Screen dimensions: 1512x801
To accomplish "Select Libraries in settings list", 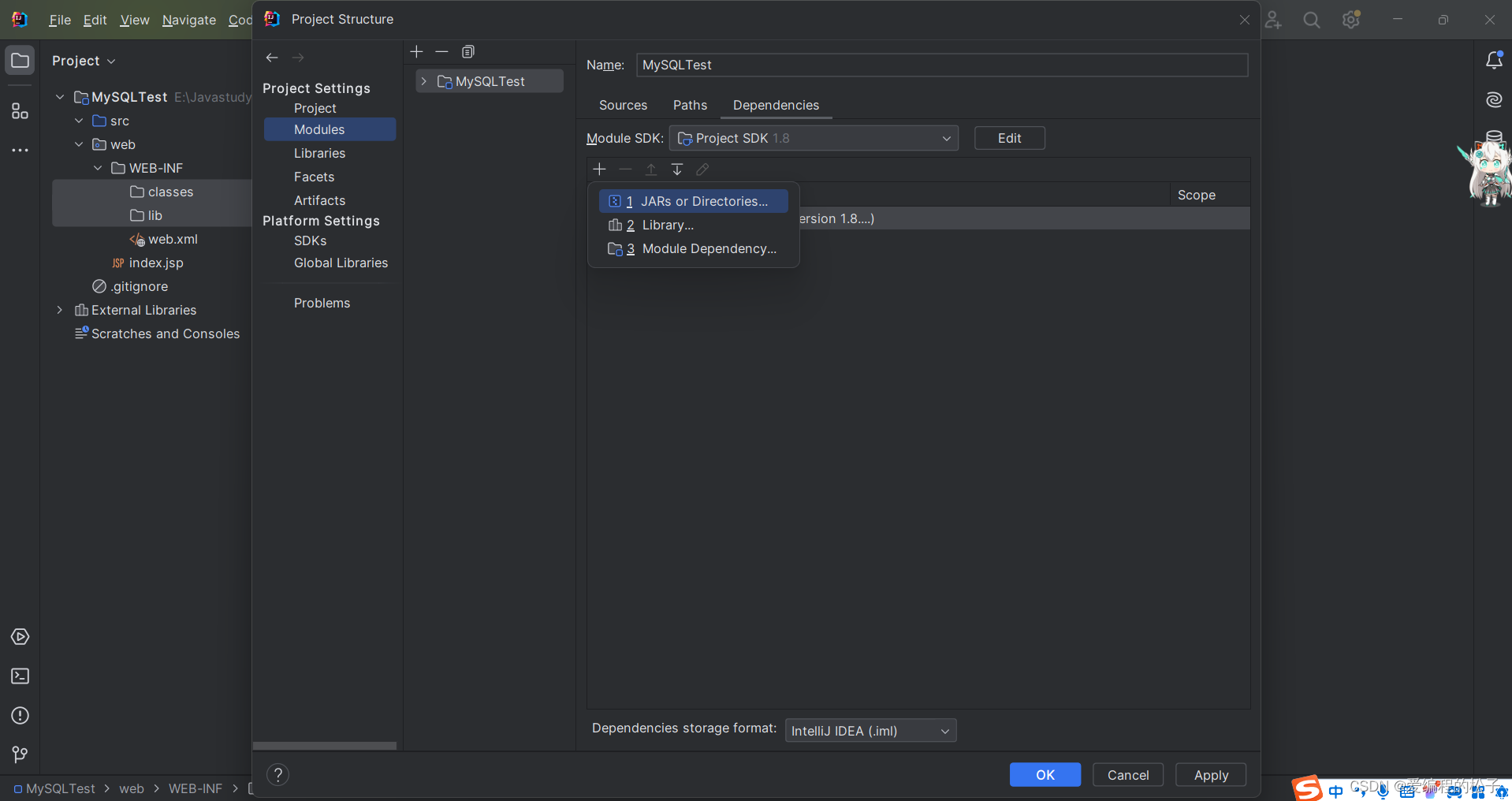I will (319, 153).
